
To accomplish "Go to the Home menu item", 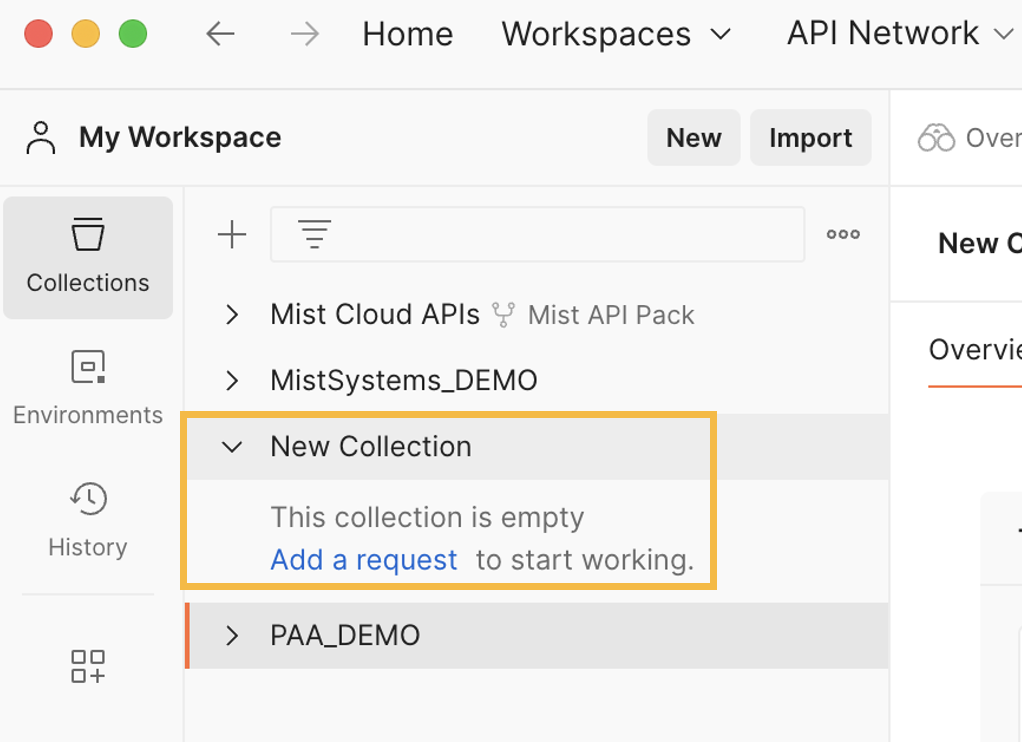I will click(407, 34).
